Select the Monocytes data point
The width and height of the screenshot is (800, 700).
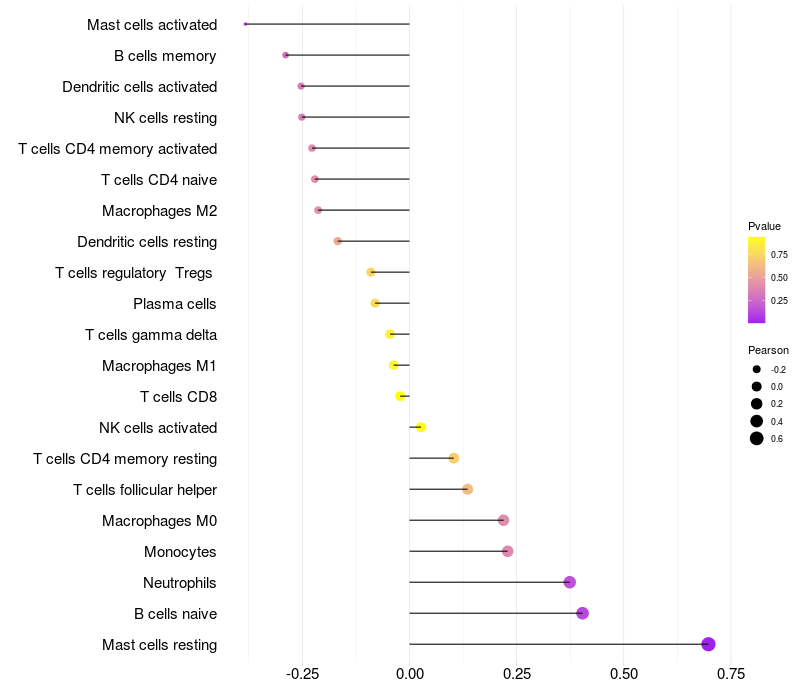pyautogui.click(x=507, y=551)
